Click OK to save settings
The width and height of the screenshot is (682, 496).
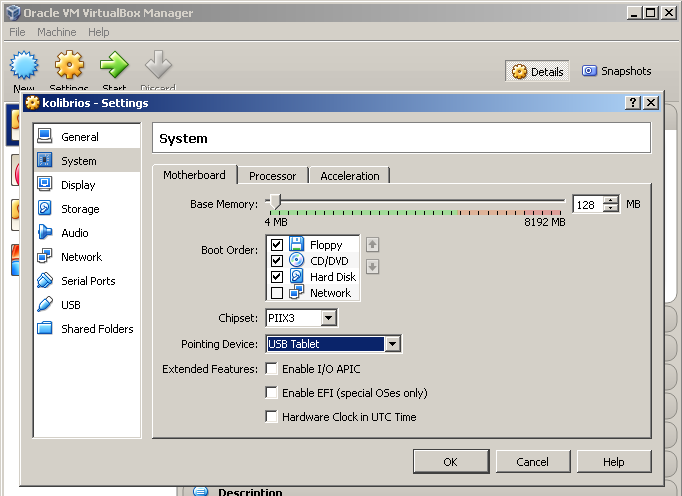(x=451, y=462)
